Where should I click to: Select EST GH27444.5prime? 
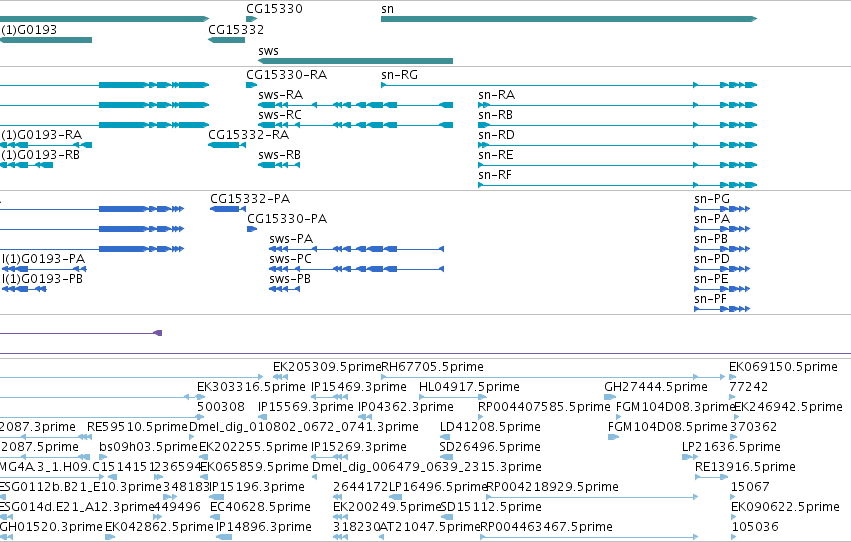tap(656, 387)
